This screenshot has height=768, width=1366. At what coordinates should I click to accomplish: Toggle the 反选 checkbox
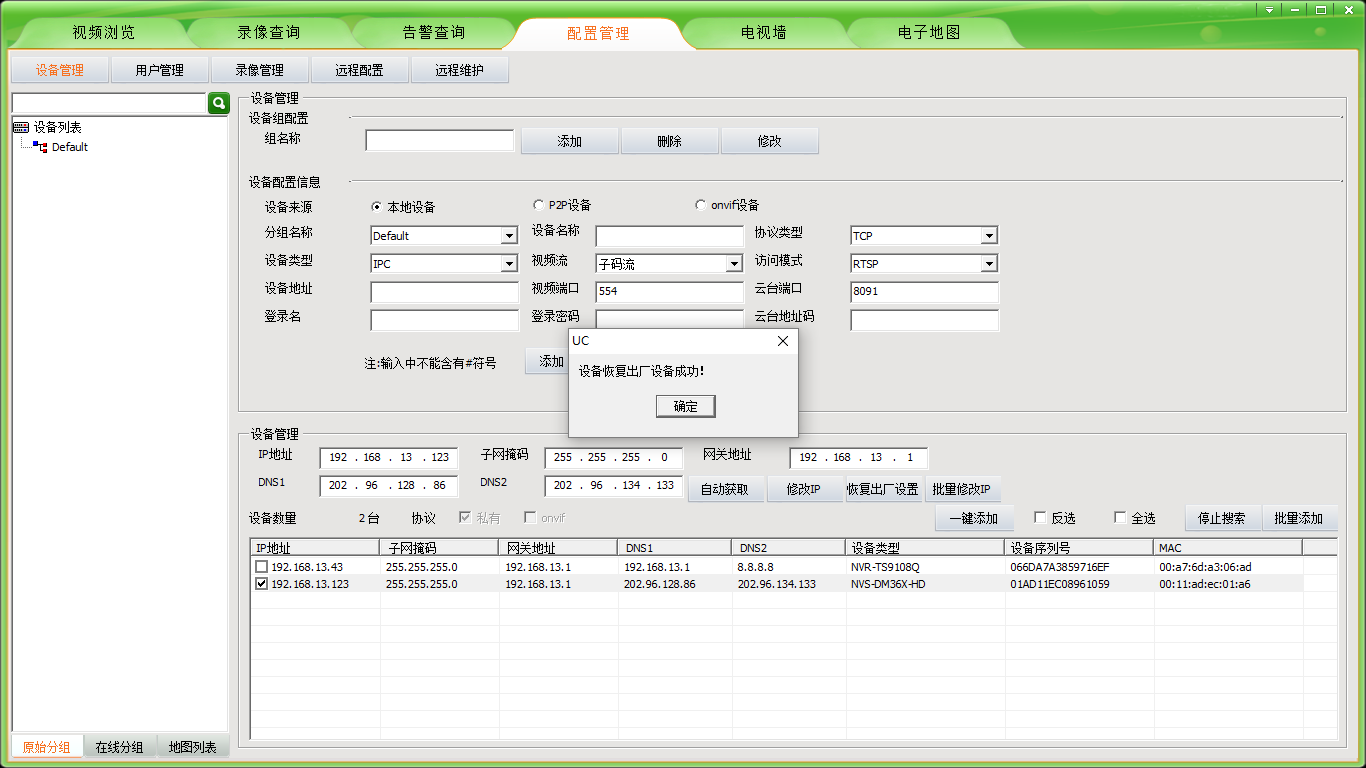click(x=1040, y=518)
